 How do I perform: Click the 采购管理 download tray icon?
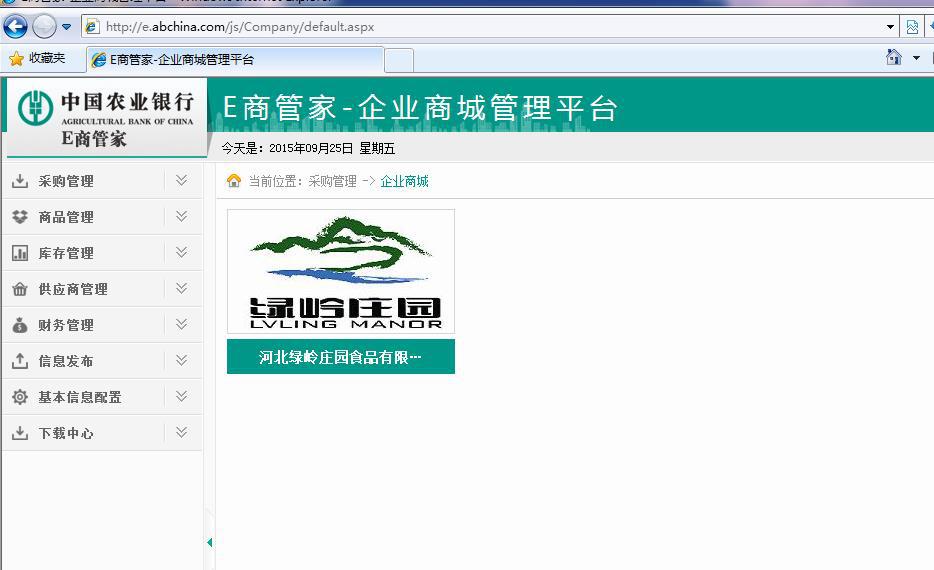(20, 180)
